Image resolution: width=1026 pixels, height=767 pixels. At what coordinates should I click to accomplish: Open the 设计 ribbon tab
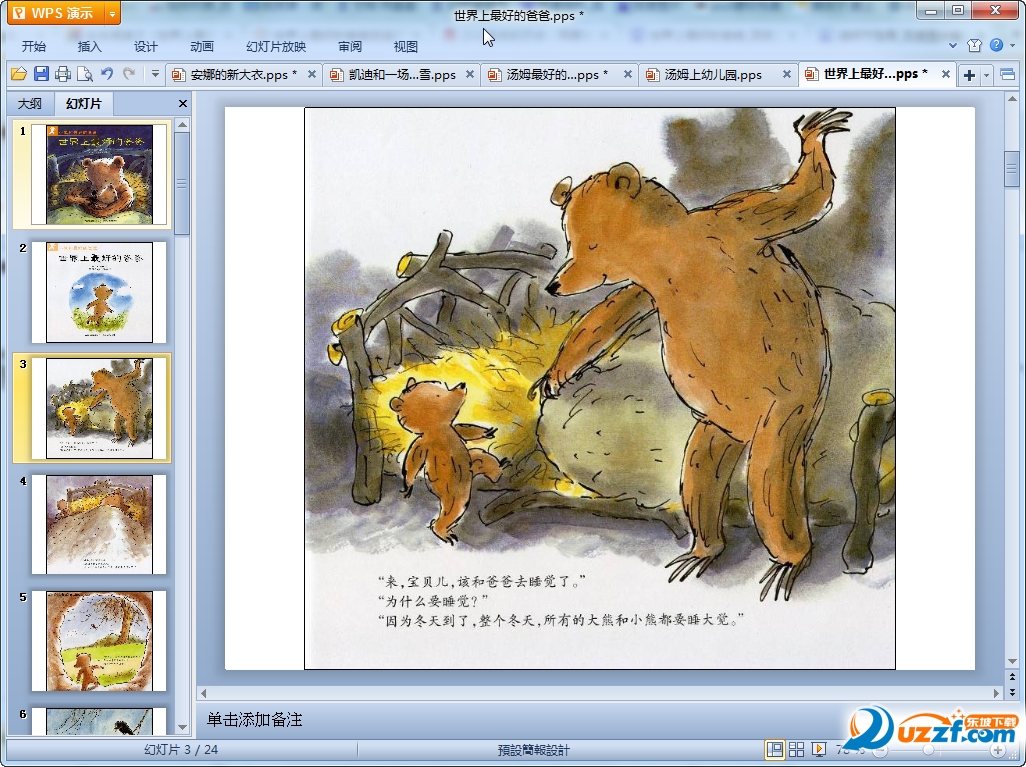click(146, 46)
